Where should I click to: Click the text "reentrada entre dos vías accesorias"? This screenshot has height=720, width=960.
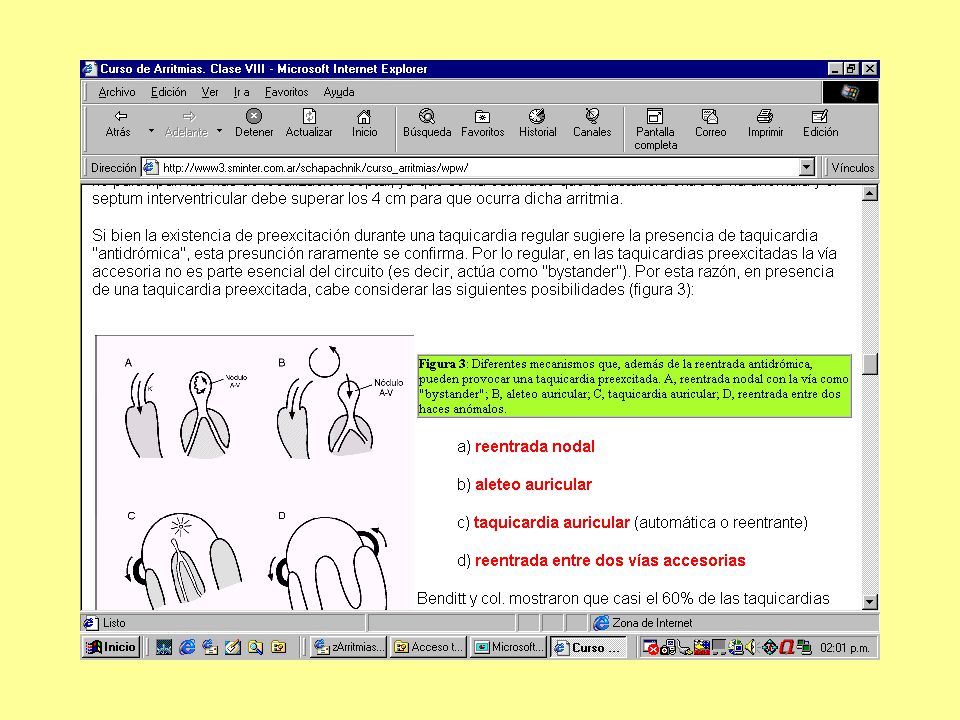tap(610, 560)
